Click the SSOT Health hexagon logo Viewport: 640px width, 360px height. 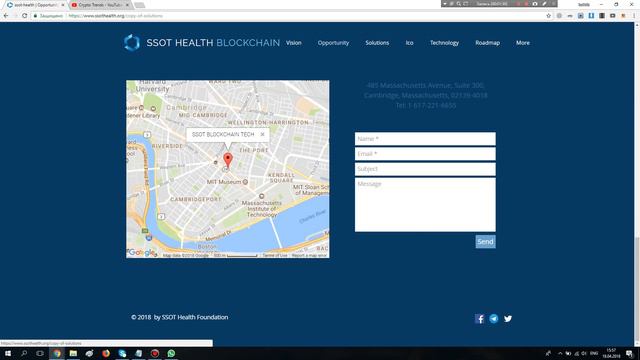132,43
